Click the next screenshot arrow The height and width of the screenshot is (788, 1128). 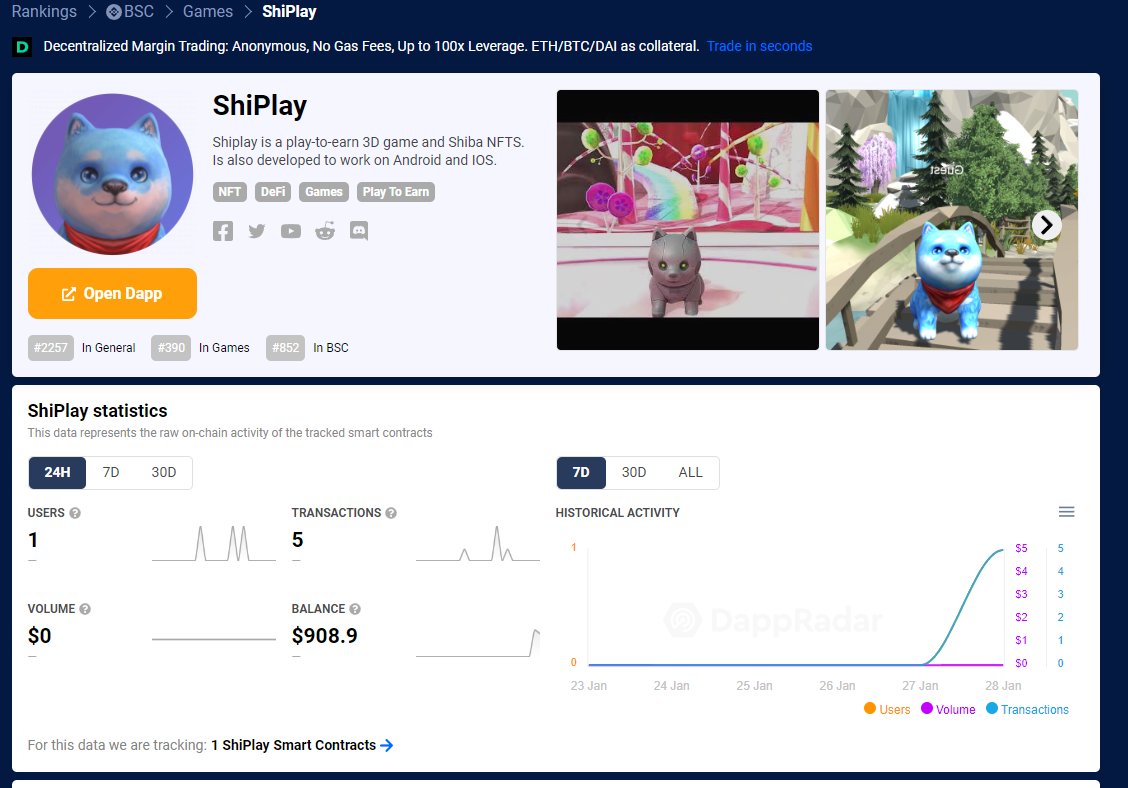(1045, 225)
